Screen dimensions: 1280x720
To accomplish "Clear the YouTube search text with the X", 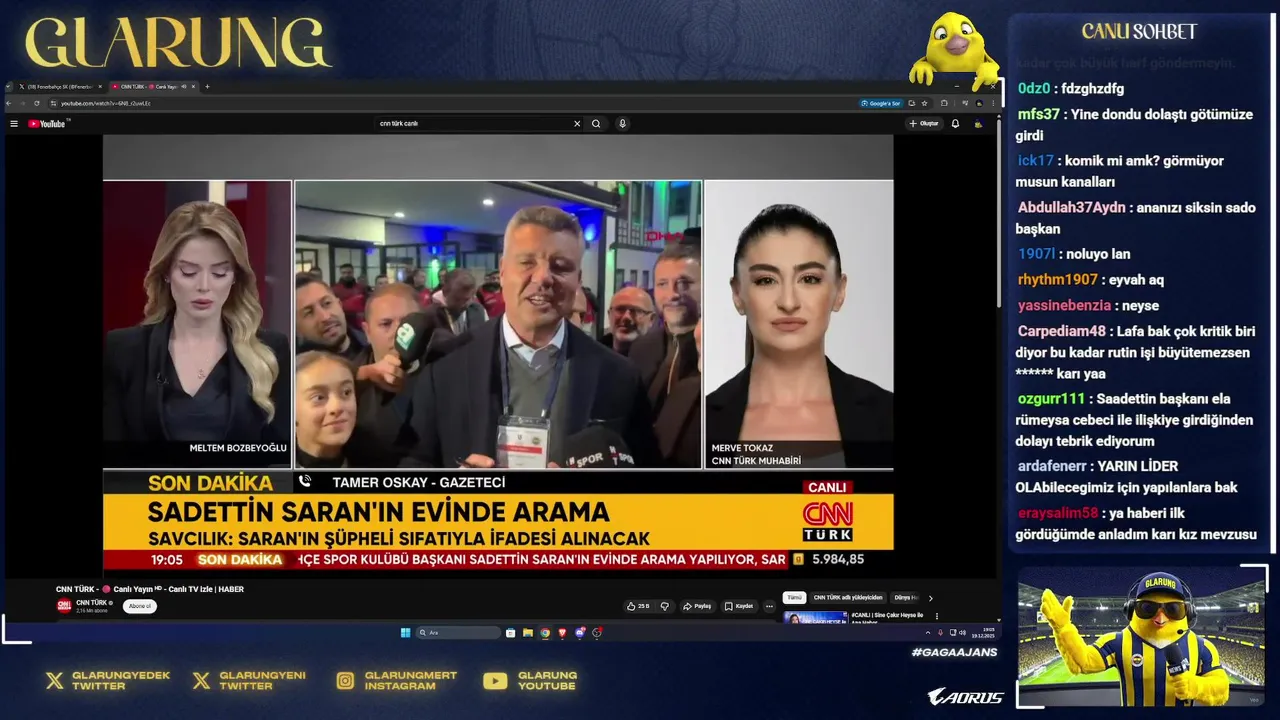I will (x=577, y=124).
